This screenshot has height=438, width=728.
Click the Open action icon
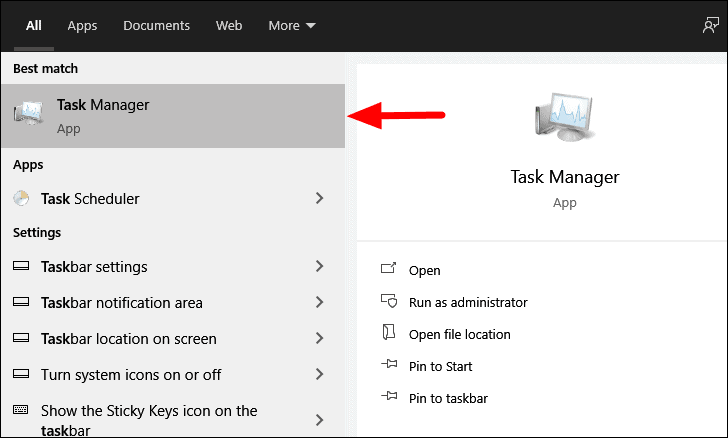point(389,268)
